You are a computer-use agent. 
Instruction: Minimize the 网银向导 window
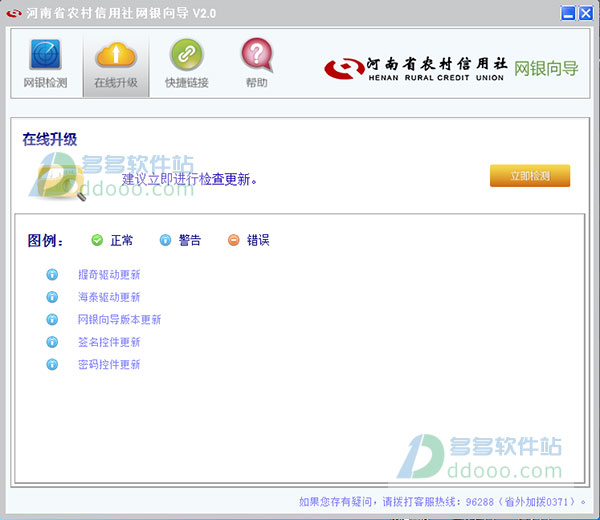pos(568,13)
